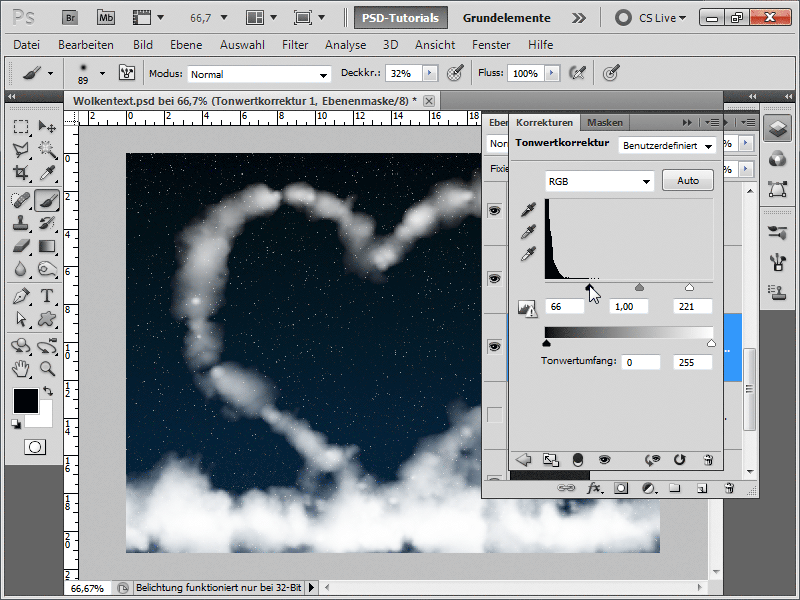This screenshot has width=800, height=600.
Task: Open the zoom level 66,7 dropdown
Action: coord(223,18)
